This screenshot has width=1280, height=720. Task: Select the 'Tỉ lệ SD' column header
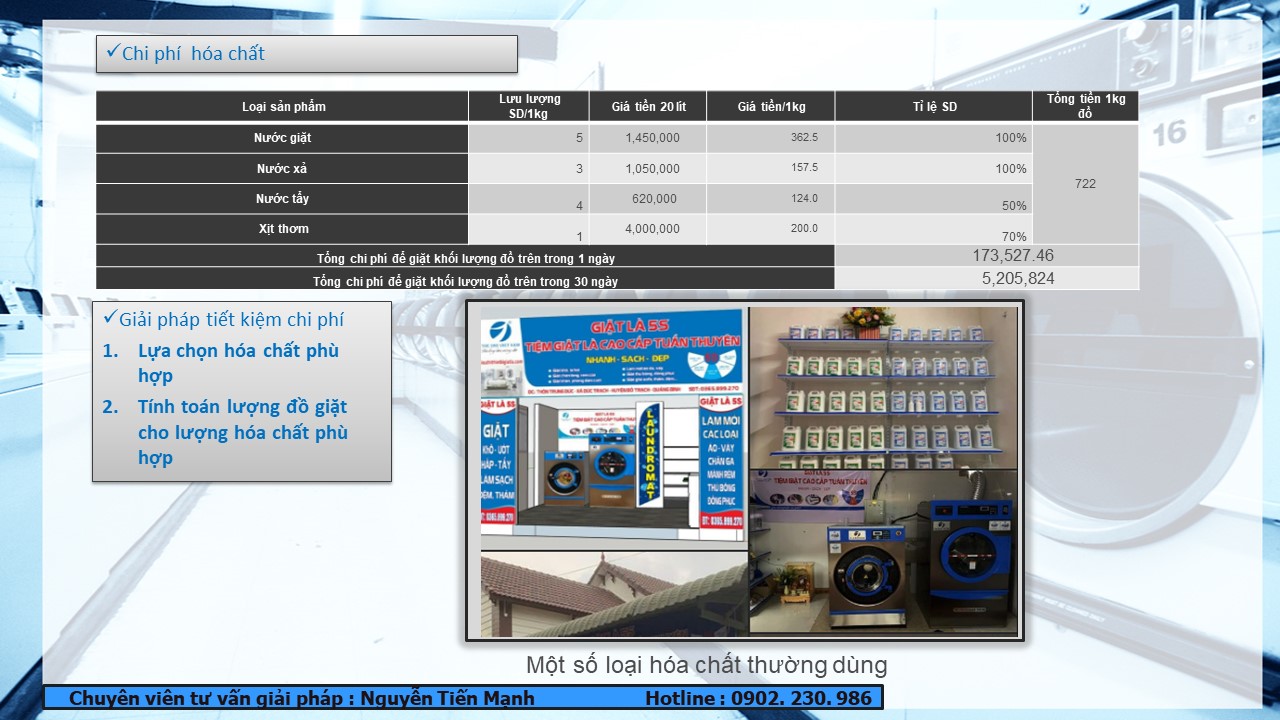pos(934,107)
